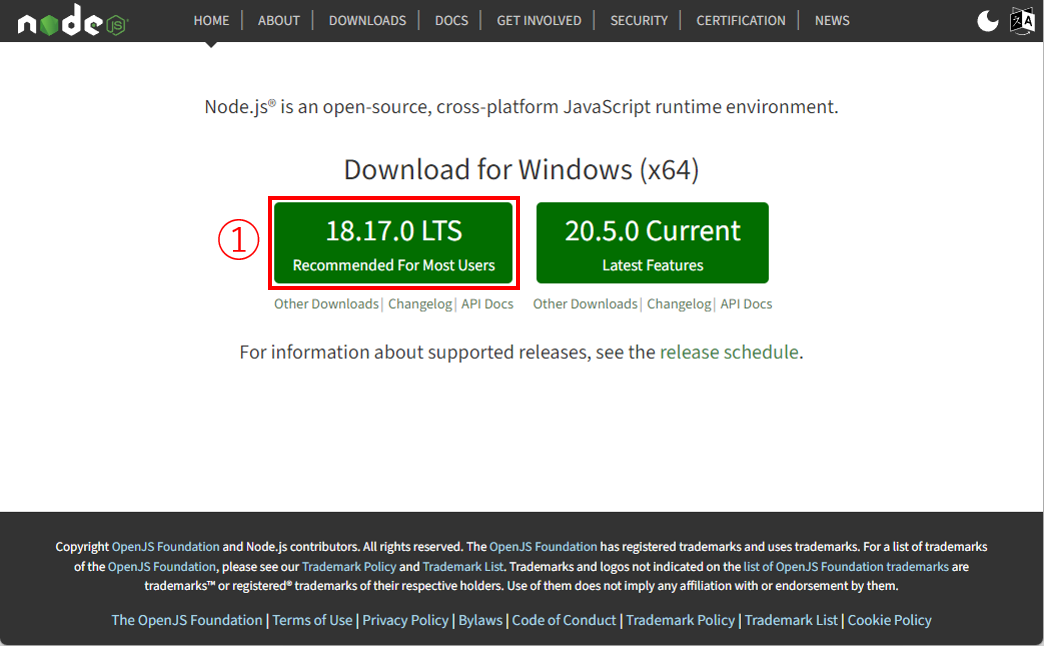Open Other Downloads under the LTS version

(x=326, y=304)
